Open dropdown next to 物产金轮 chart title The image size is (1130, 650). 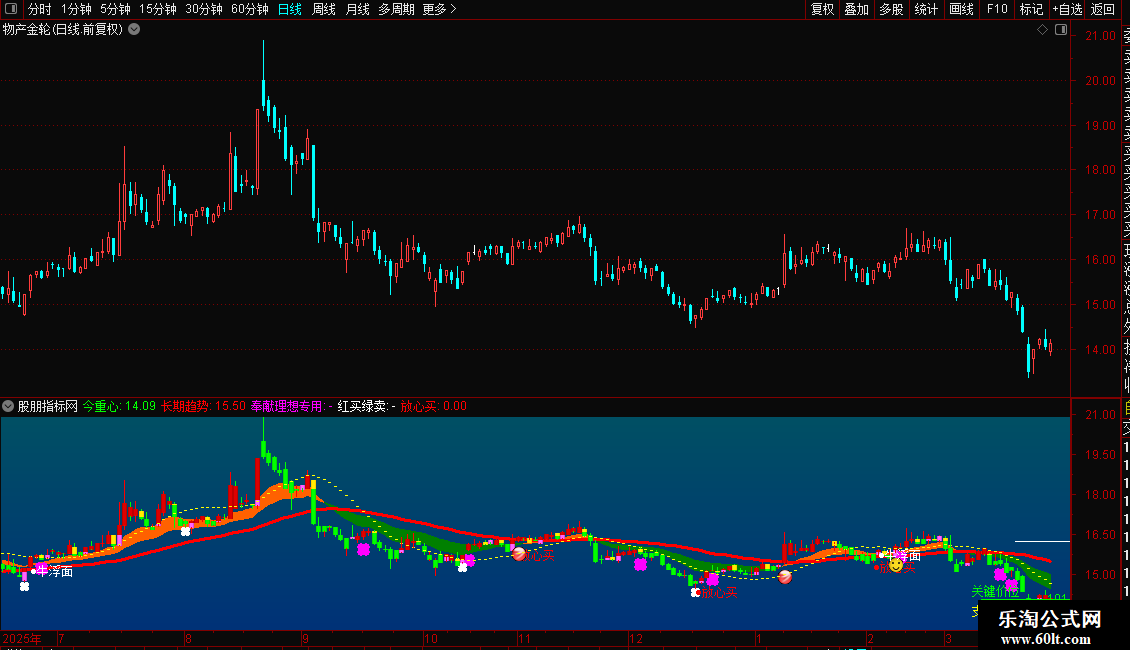tap(134, 30)
